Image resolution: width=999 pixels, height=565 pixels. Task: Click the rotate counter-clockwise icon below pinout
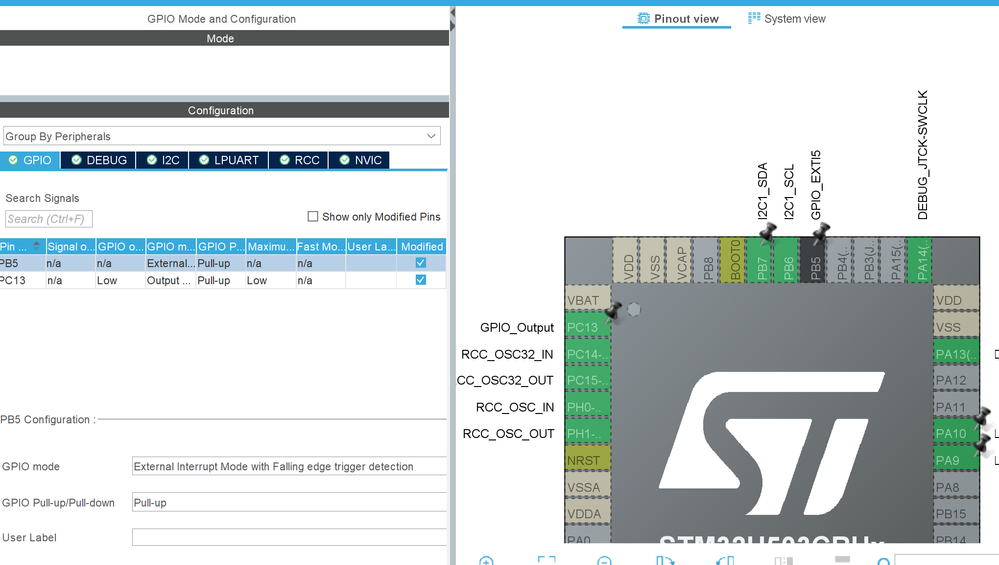point(724,561)
